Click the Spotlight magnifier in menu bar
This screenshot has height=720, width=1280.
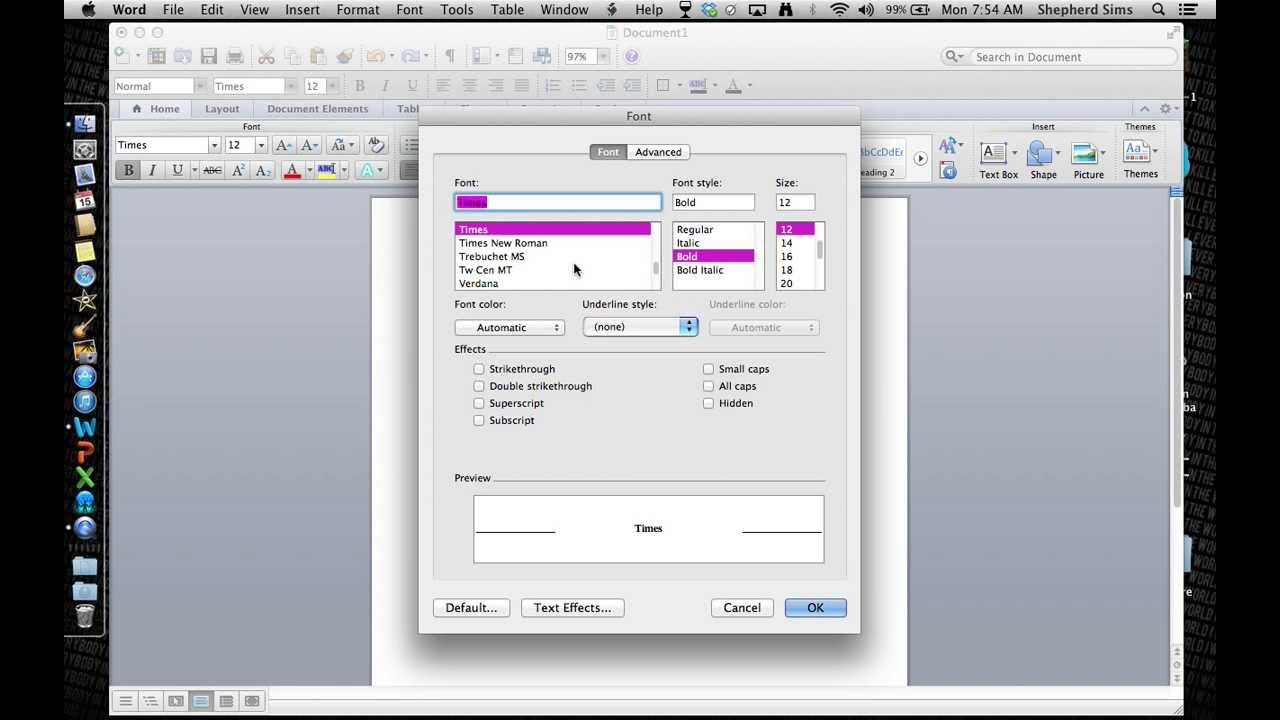click(x=1158, y=10)
